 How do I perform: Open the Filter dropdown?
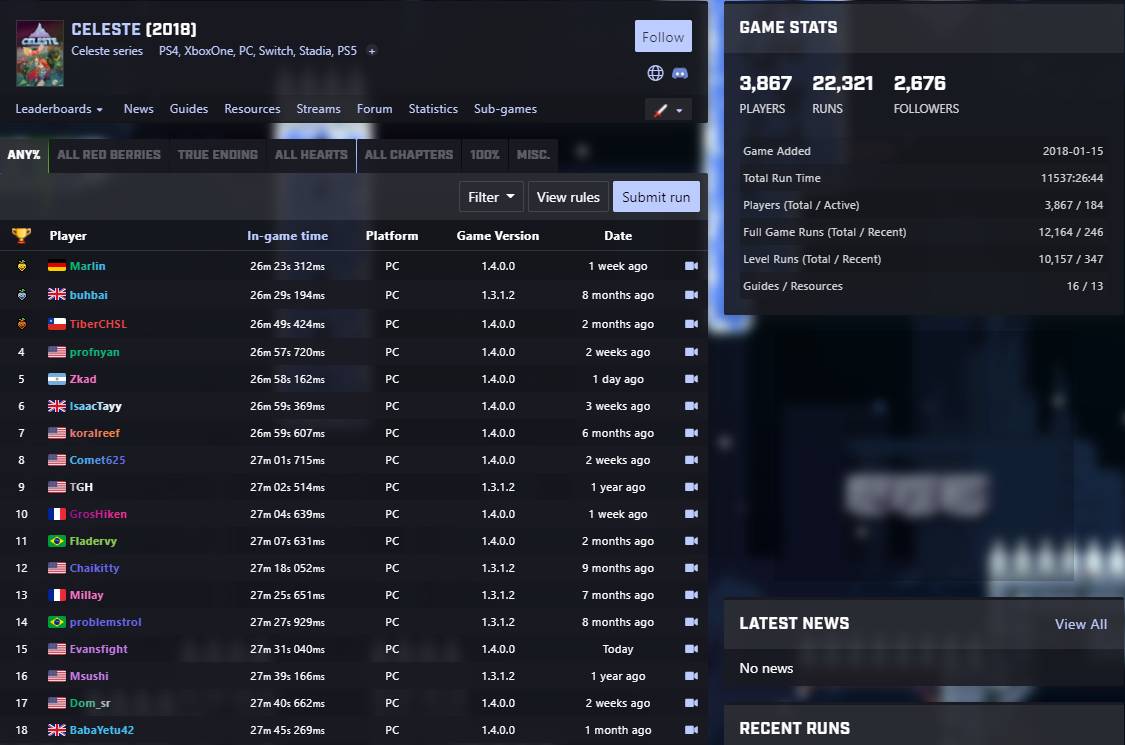pos(491,197)
